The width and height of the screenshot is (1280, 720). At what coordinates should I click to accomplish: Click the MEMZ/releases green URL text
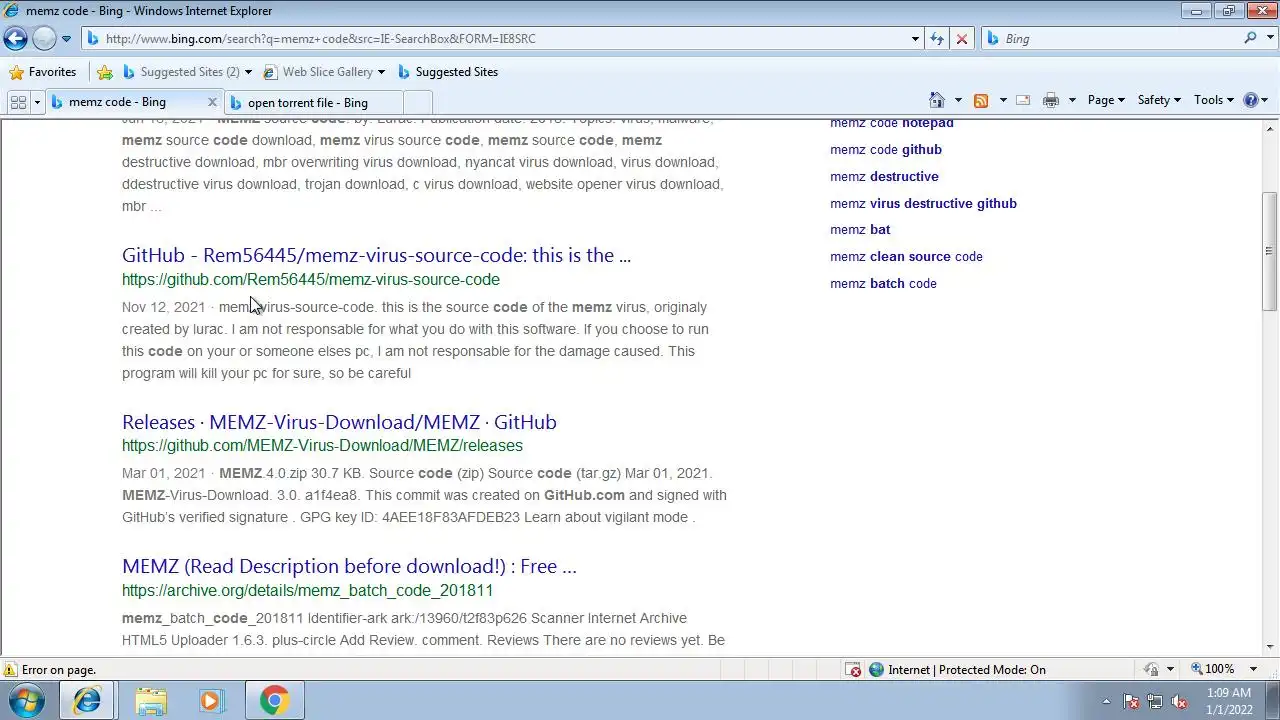click(x=322, y=446)
